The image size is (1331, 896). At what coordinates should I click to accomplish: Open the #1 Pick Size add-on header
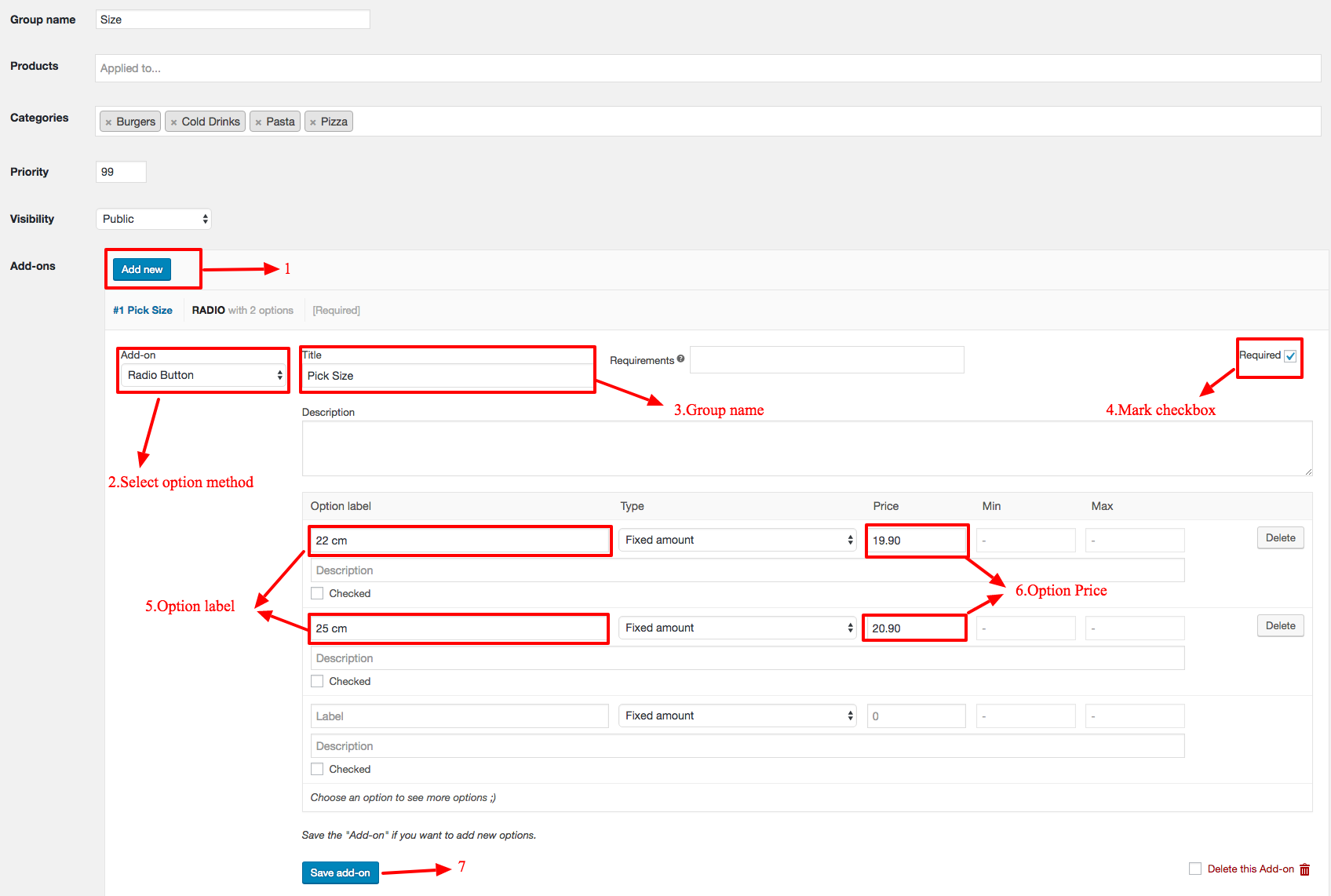pyautogui.click(x=143, y=310)
